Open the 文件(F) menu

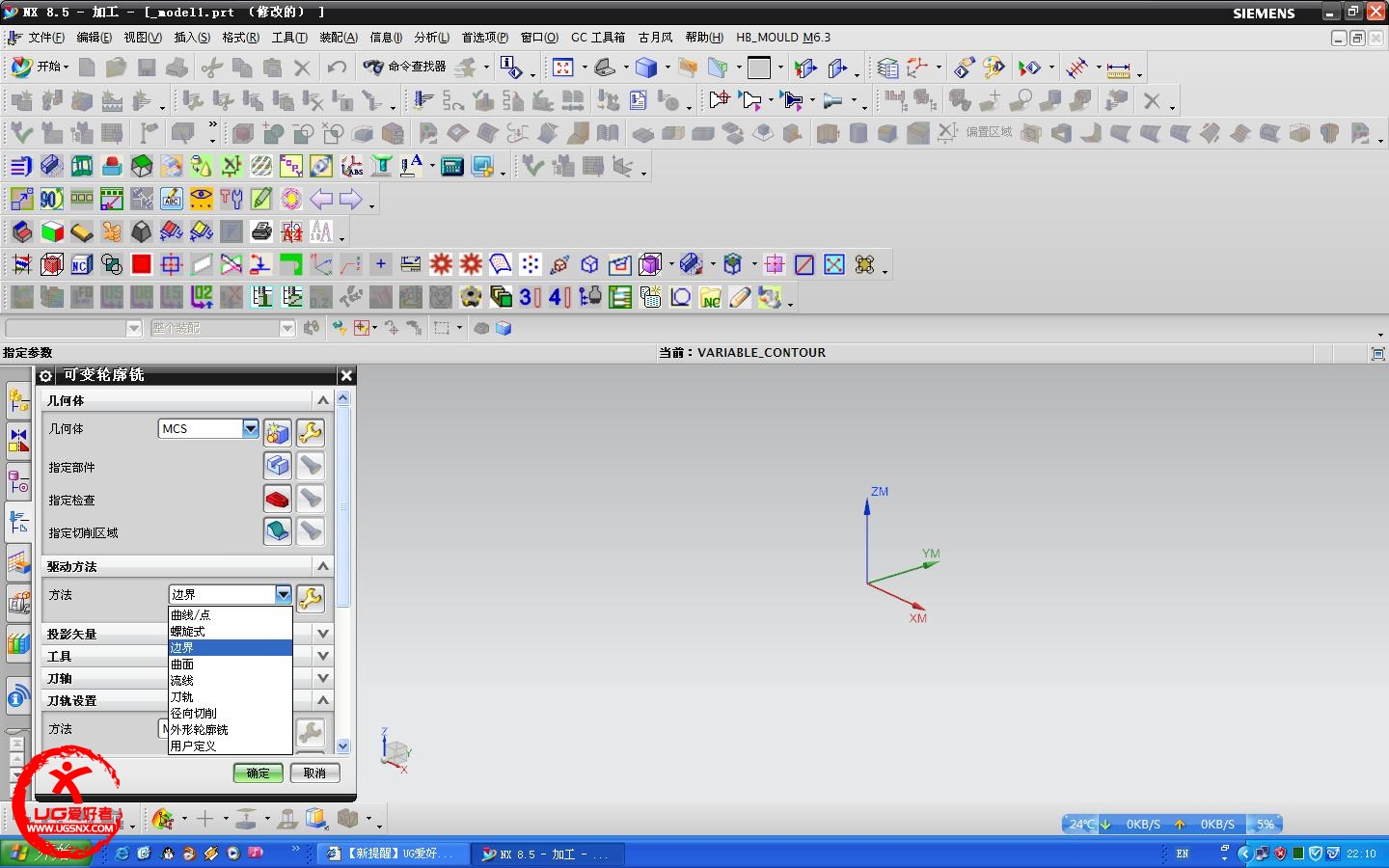(x=46, y=38)
